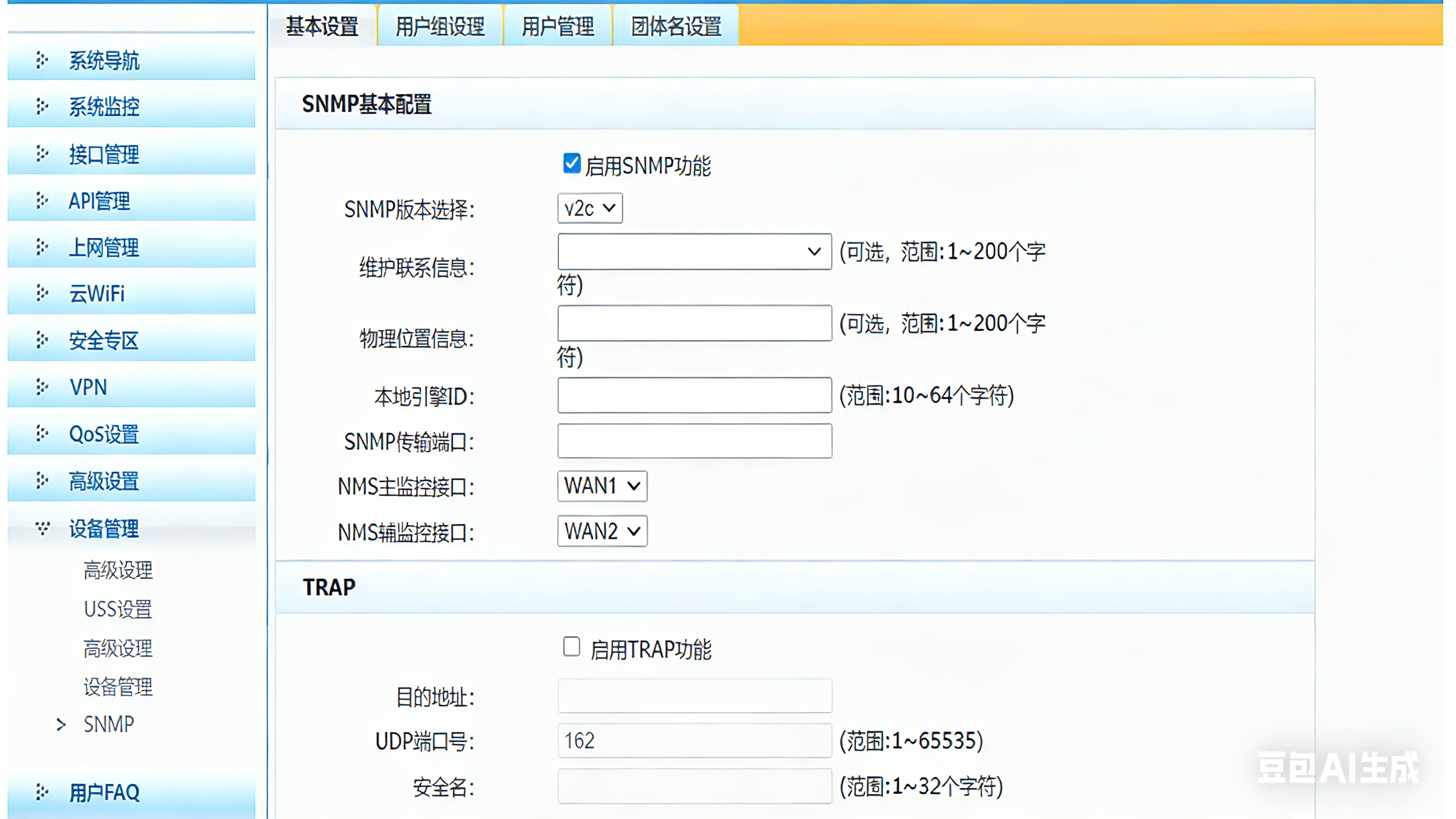Switch to the 用户组设置 tab
Viewport: 1456px width, 819px height.
pyautogui.click(x=440, y=26)
